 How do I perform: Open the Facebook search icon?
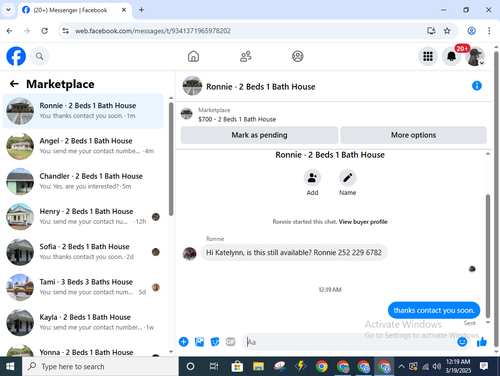(40, 56)
